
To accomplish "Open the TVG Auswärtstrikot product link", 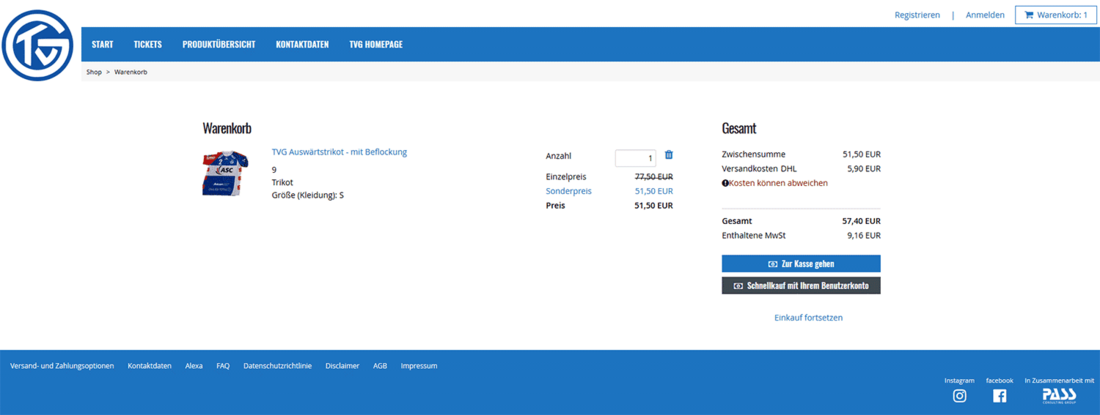I will coord(340,151).
